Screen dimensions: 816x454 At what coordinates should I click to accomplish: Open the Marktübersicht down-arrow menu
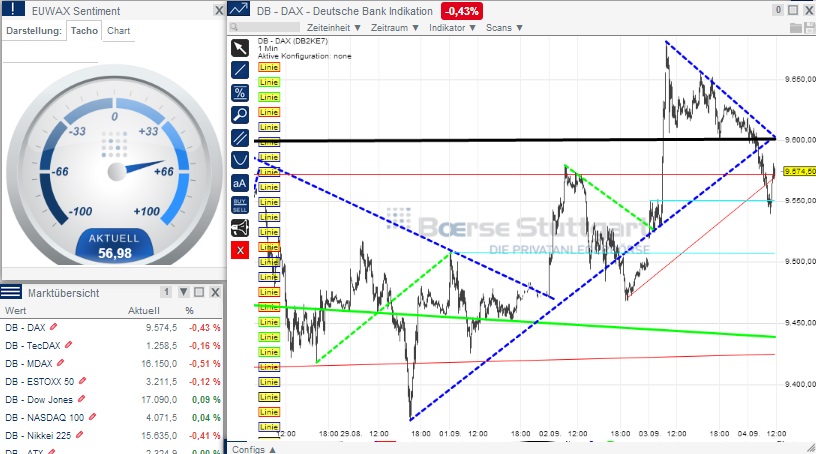click(184, 292)
